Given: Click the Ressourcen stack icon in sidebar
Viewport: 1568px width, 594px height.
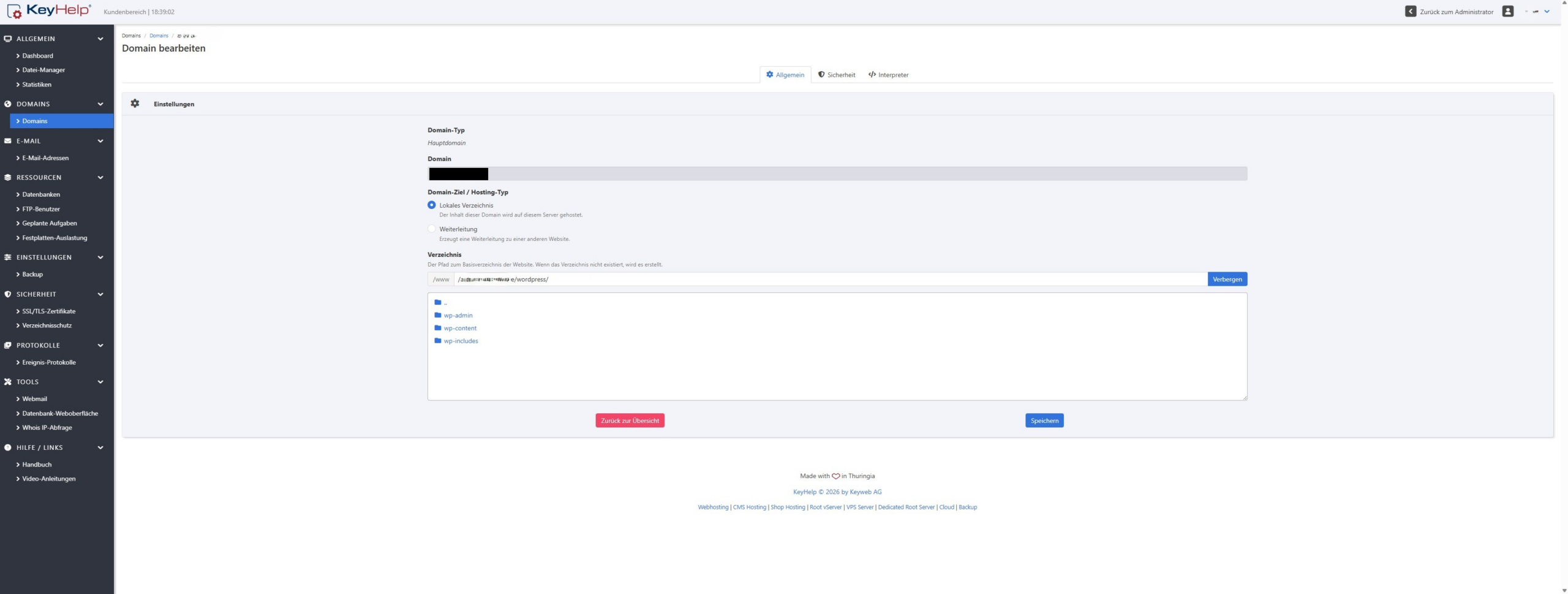Looking at the screenshot, I should point(8,178).
